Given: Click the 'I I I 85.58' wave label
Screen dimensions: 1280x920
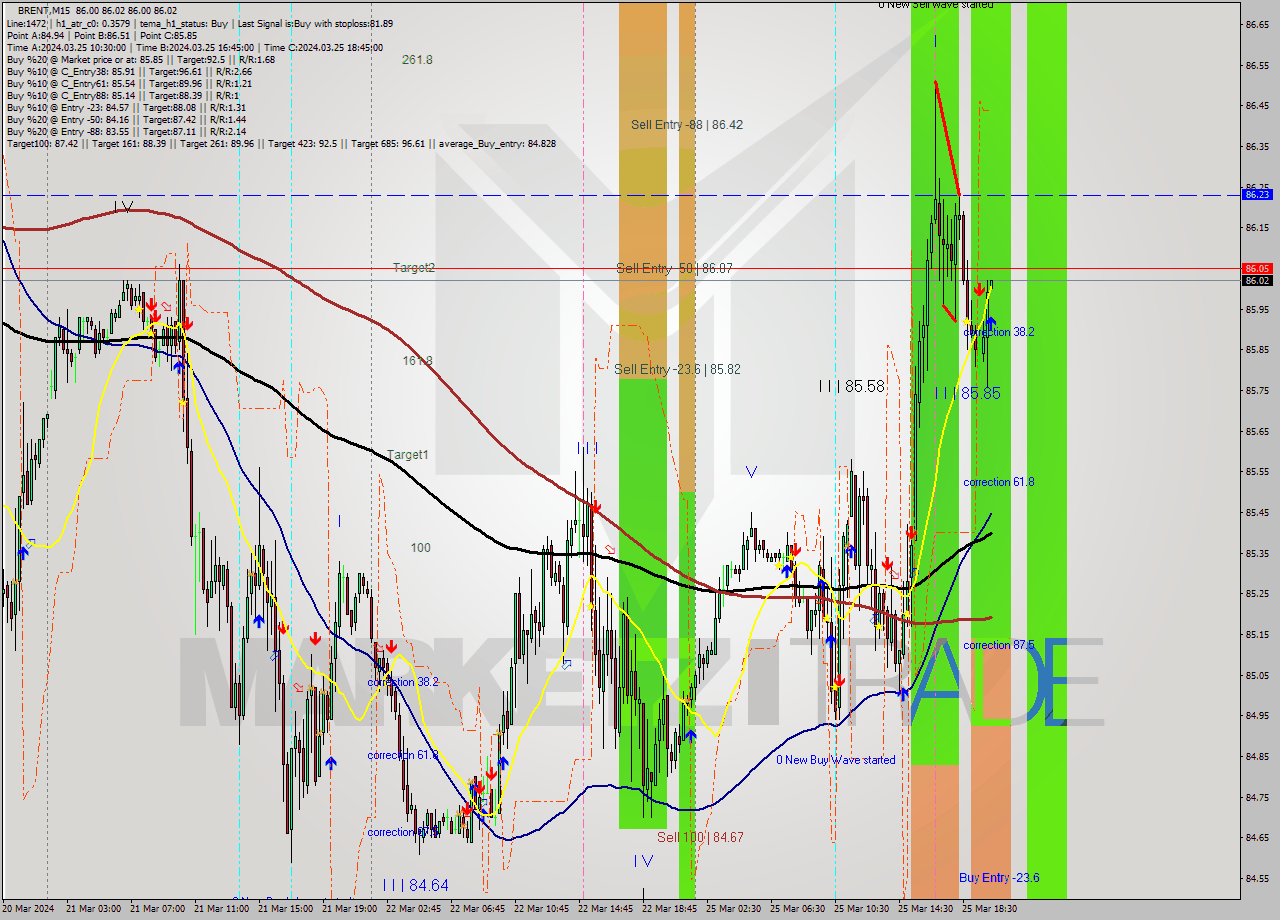Looking at the screenshot, I should (851, 386).
